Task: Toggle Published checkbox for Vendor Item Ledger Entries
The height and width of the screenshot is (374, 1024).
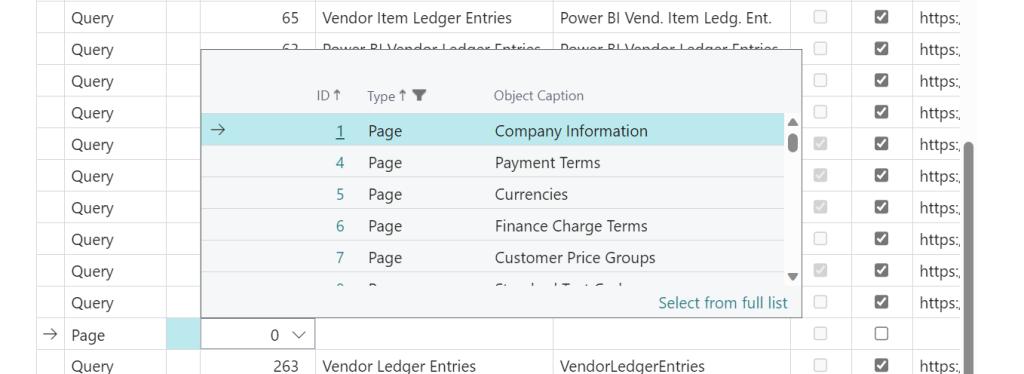Action: click(x=882, y=17)
